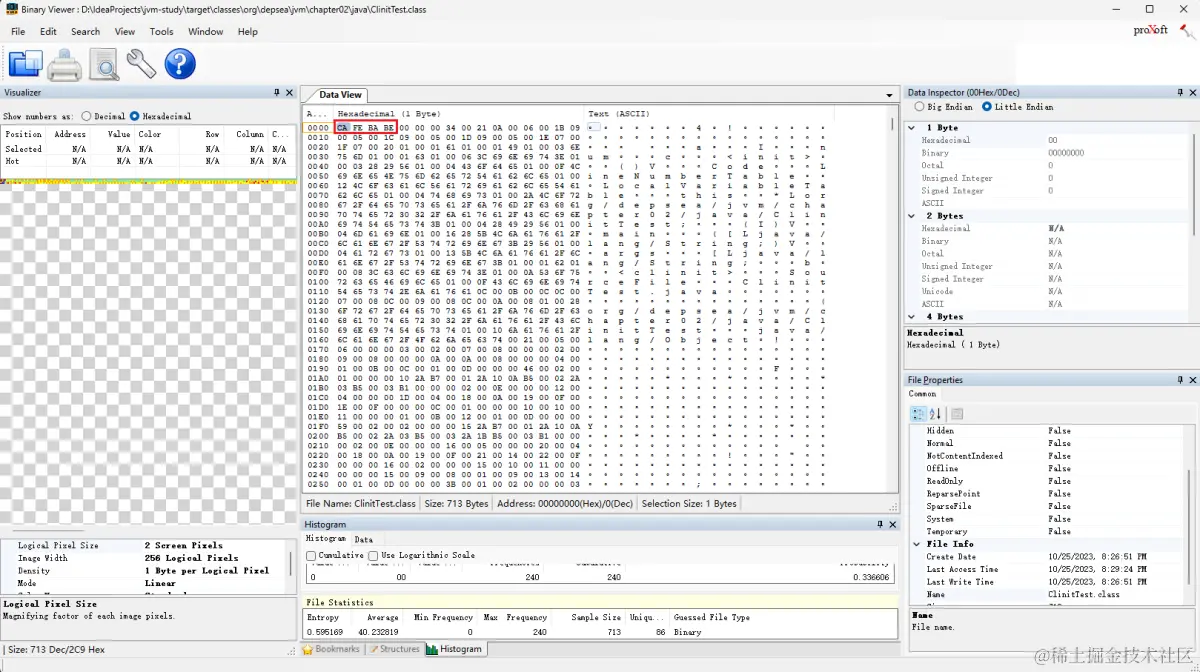Image resolution: width=1200 pixels, height=672 pixels.
Task: Click the blue Help question icon
Action: (180, 64)
